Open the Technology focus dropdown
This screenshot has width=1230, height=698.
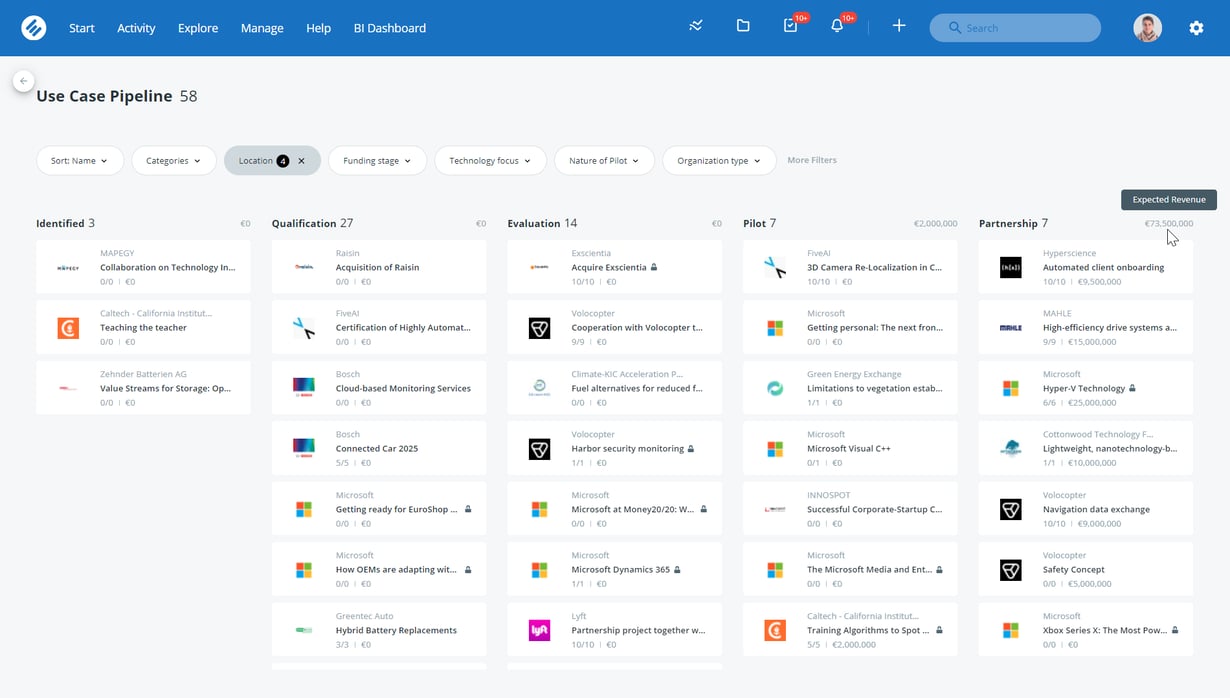490,160
